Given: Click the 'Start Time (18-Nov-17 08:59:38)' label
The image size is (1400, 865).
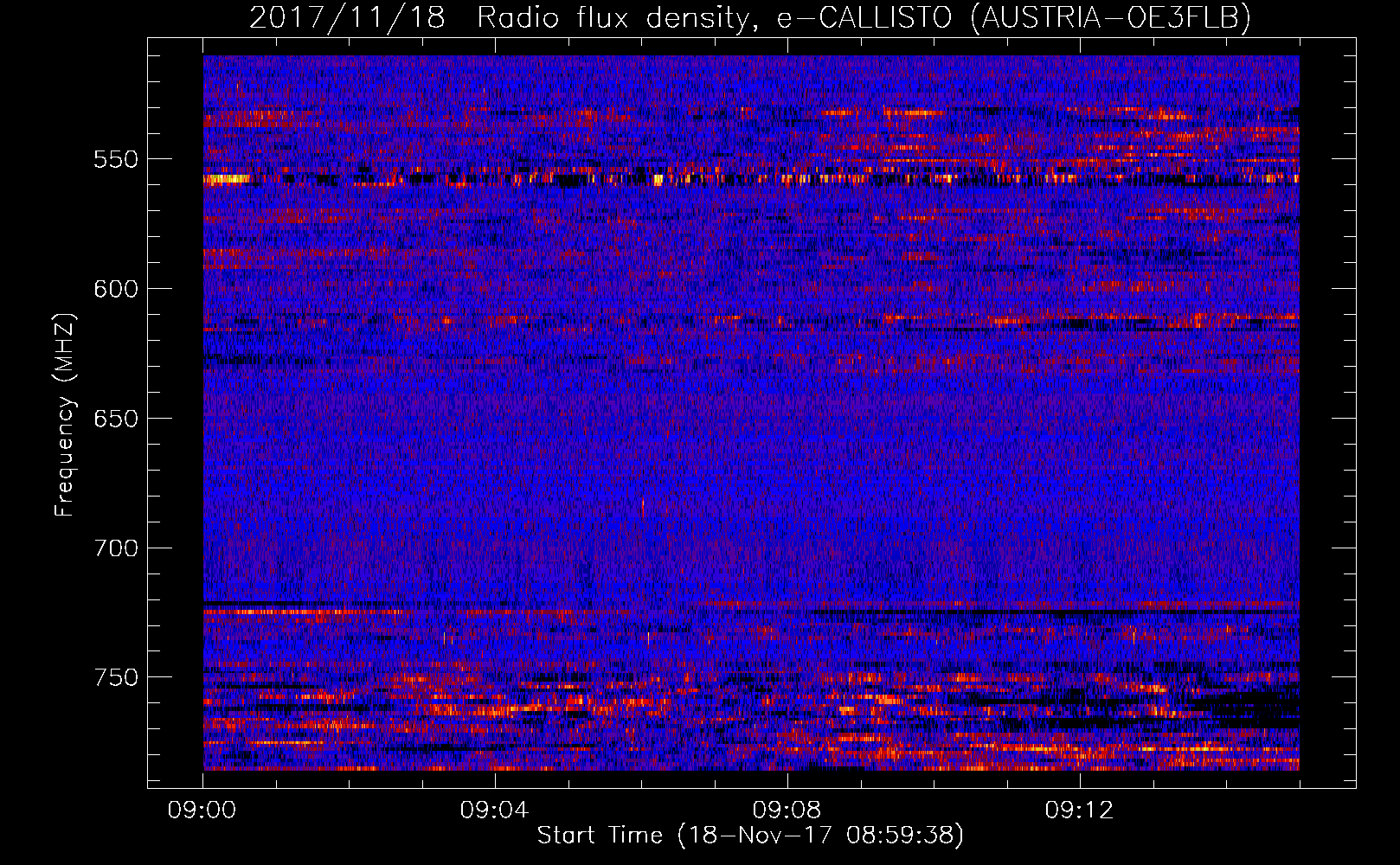Looking at the screenshot, I should [x=749, y=836].
